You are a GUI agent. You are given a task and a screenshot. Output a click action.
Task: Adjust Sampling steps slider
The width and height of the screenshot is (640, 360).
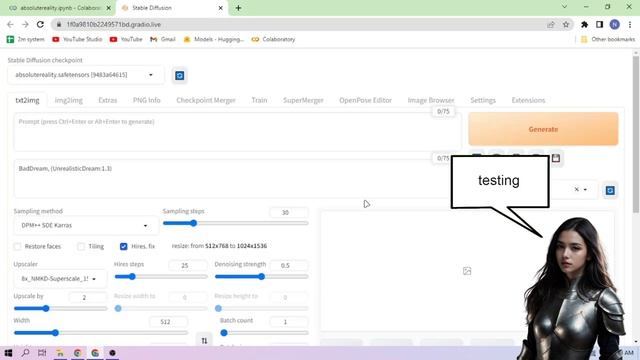[236, 223]
